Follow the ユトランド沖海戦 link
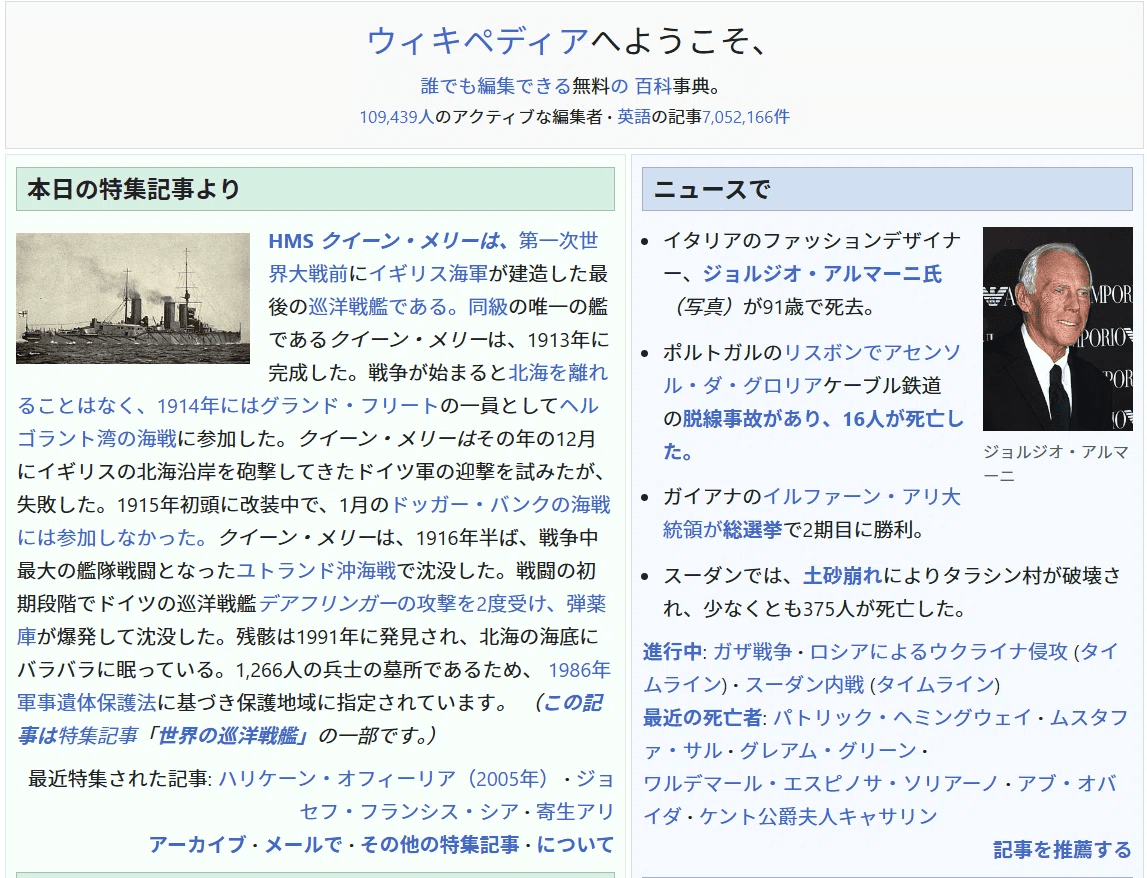 (317, 571)
